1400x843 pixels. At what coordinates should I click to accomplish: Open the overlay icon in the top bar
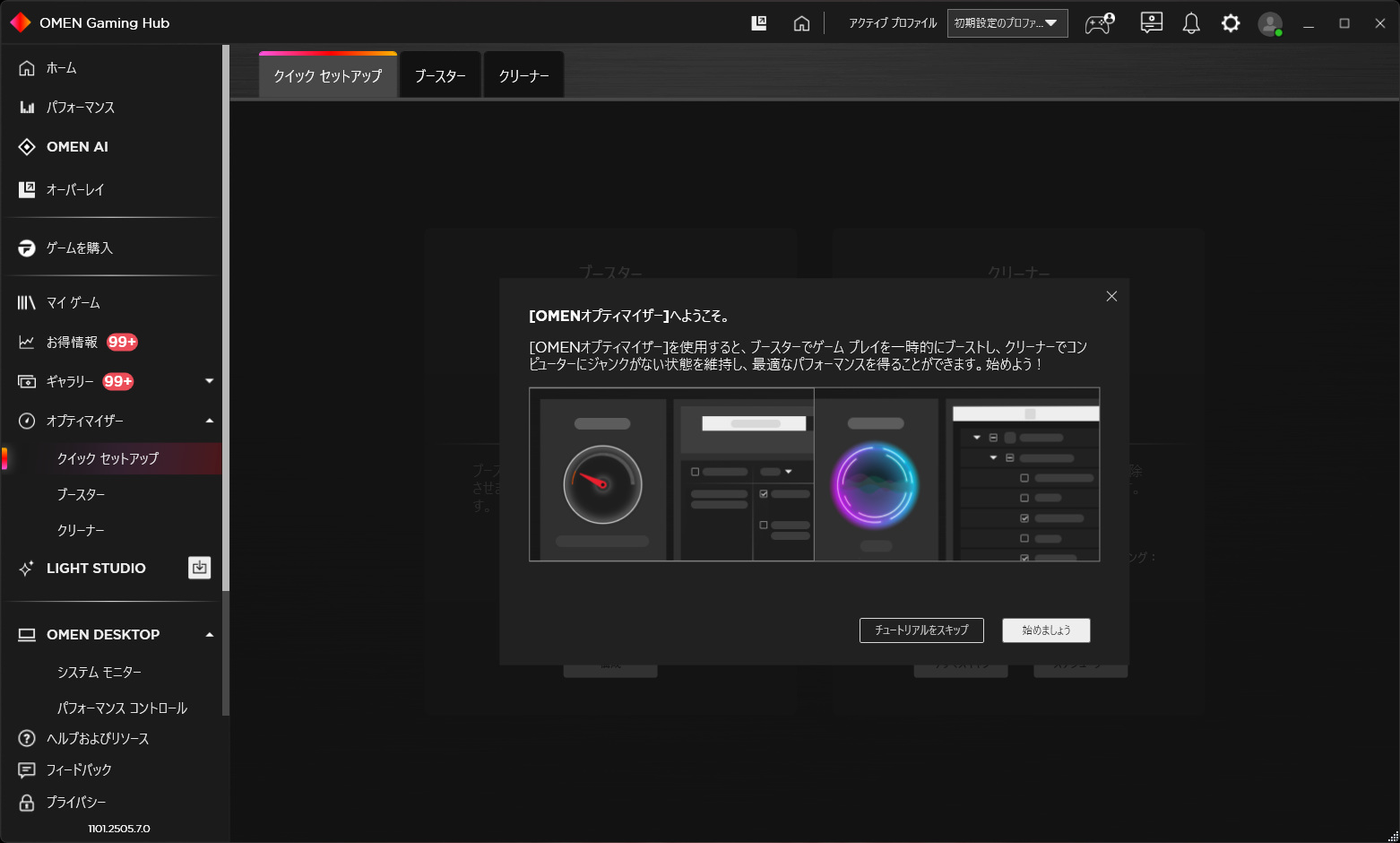(x=759, y=23)
